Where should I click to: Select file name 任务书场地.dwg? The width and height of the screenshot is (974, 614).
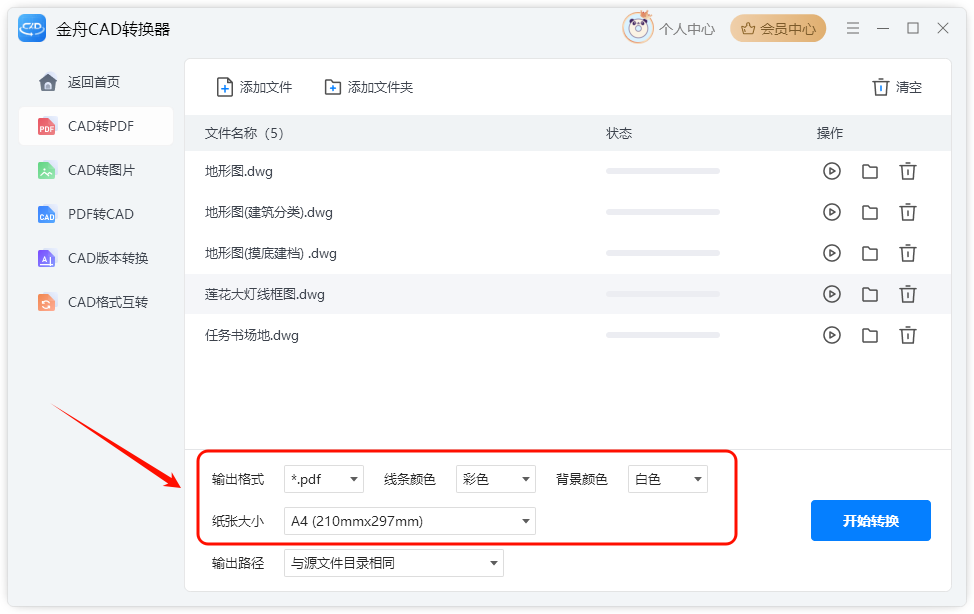(252, 336)
